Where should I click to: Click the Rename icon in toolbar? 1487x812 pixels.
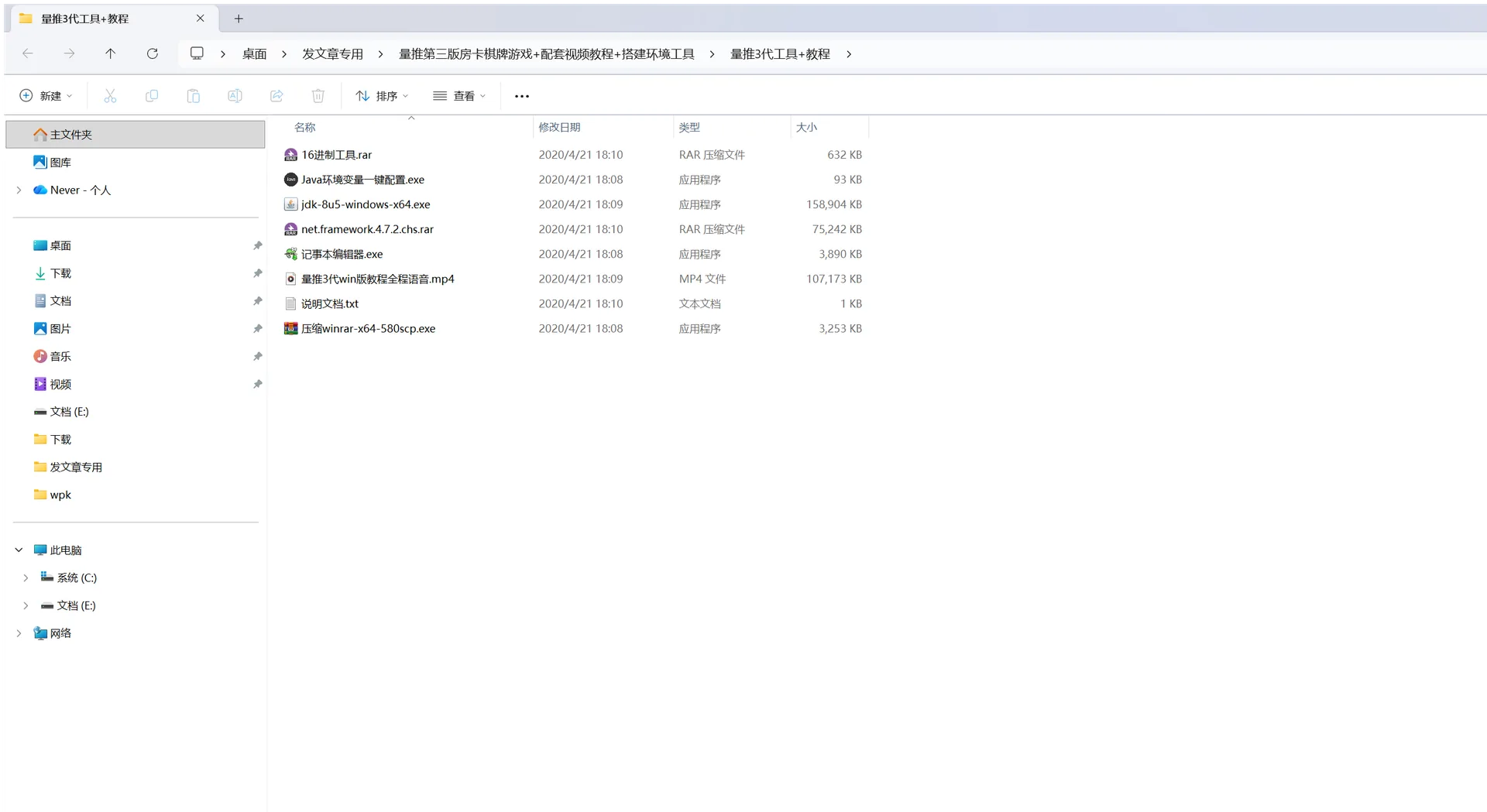[x=235, y=96]
